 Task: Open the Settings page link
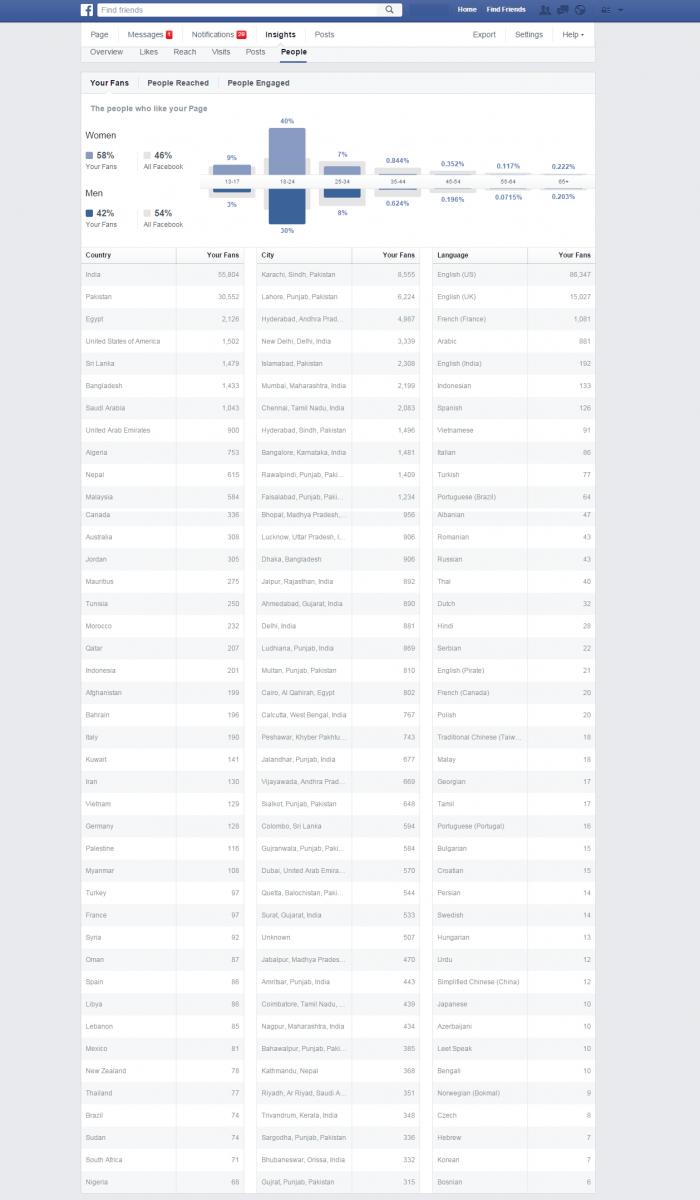click(529, 34)
